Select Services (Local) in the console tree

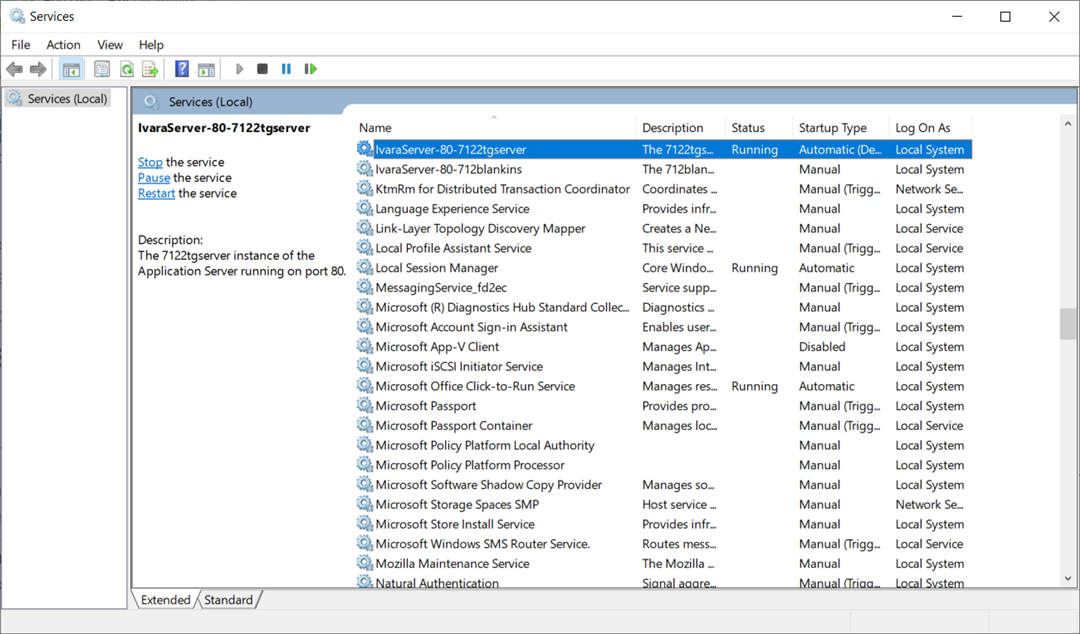click(x=67, y=99)
